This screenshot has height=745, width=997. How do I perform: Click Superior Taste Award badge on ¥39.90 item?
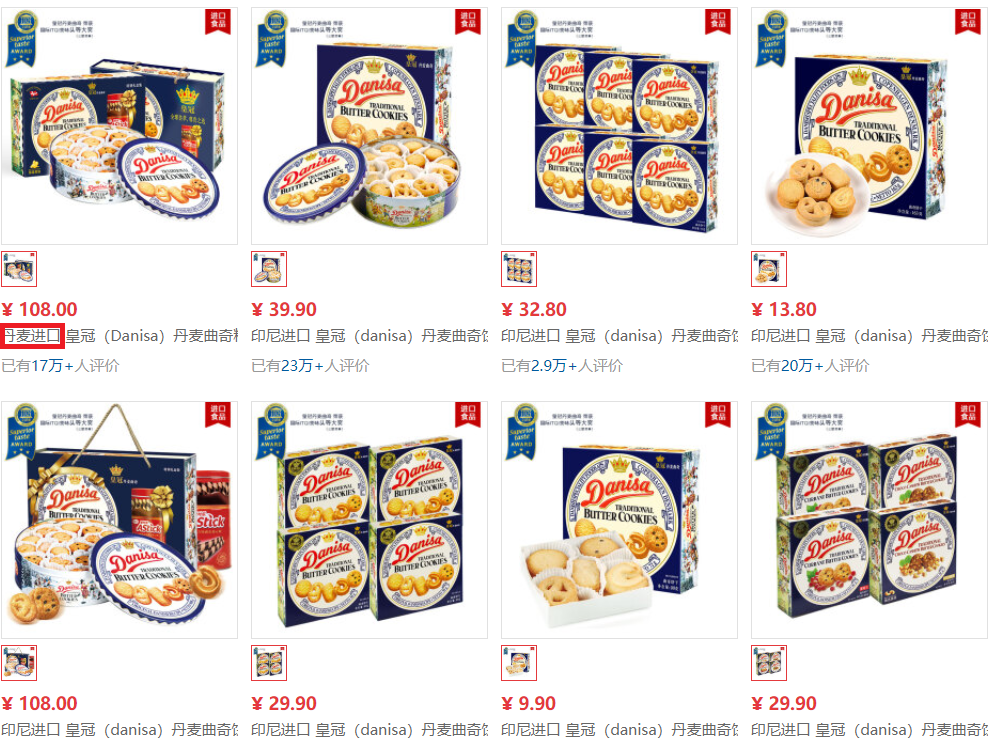(x=272, y=39)
